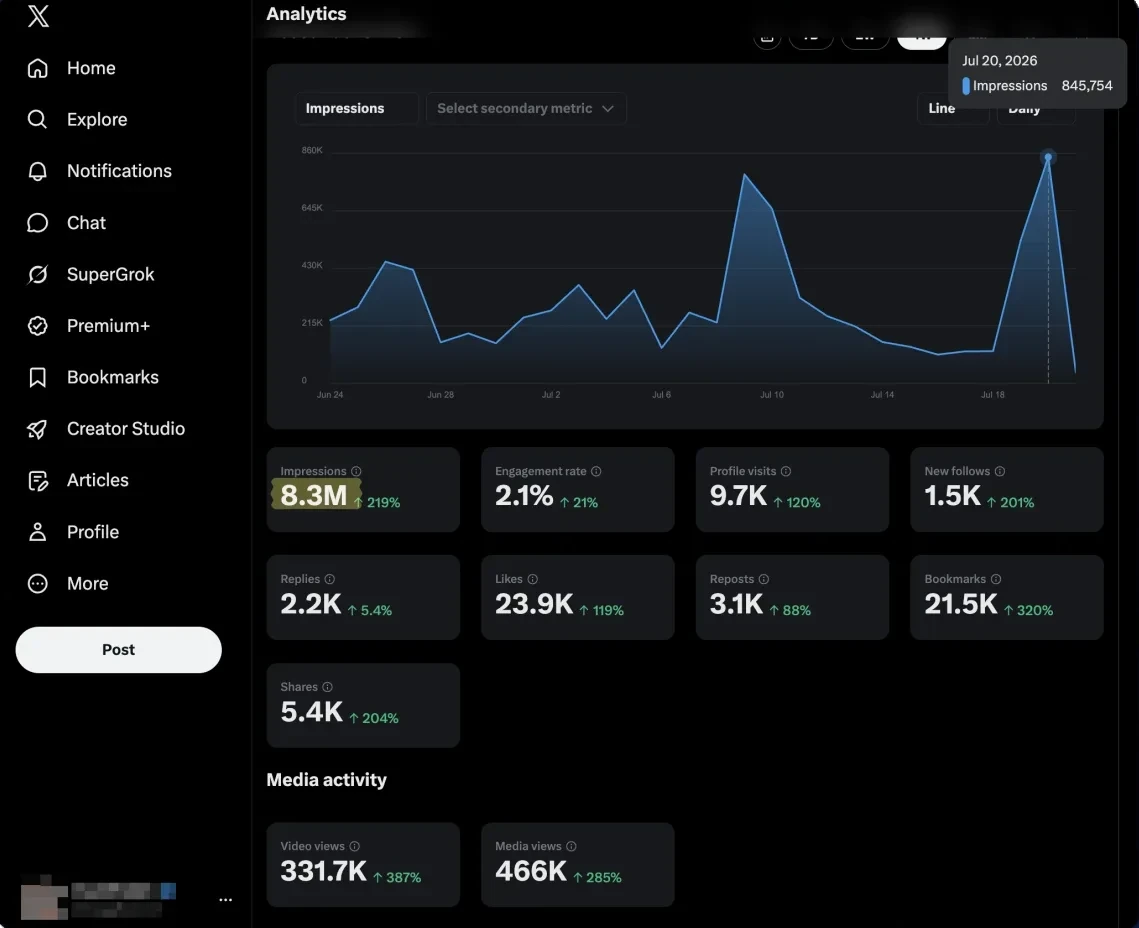This screenshot has width=1139, height=928.
Task: Open Explore with the magnifier icon
Action: (x=77, y=119)
